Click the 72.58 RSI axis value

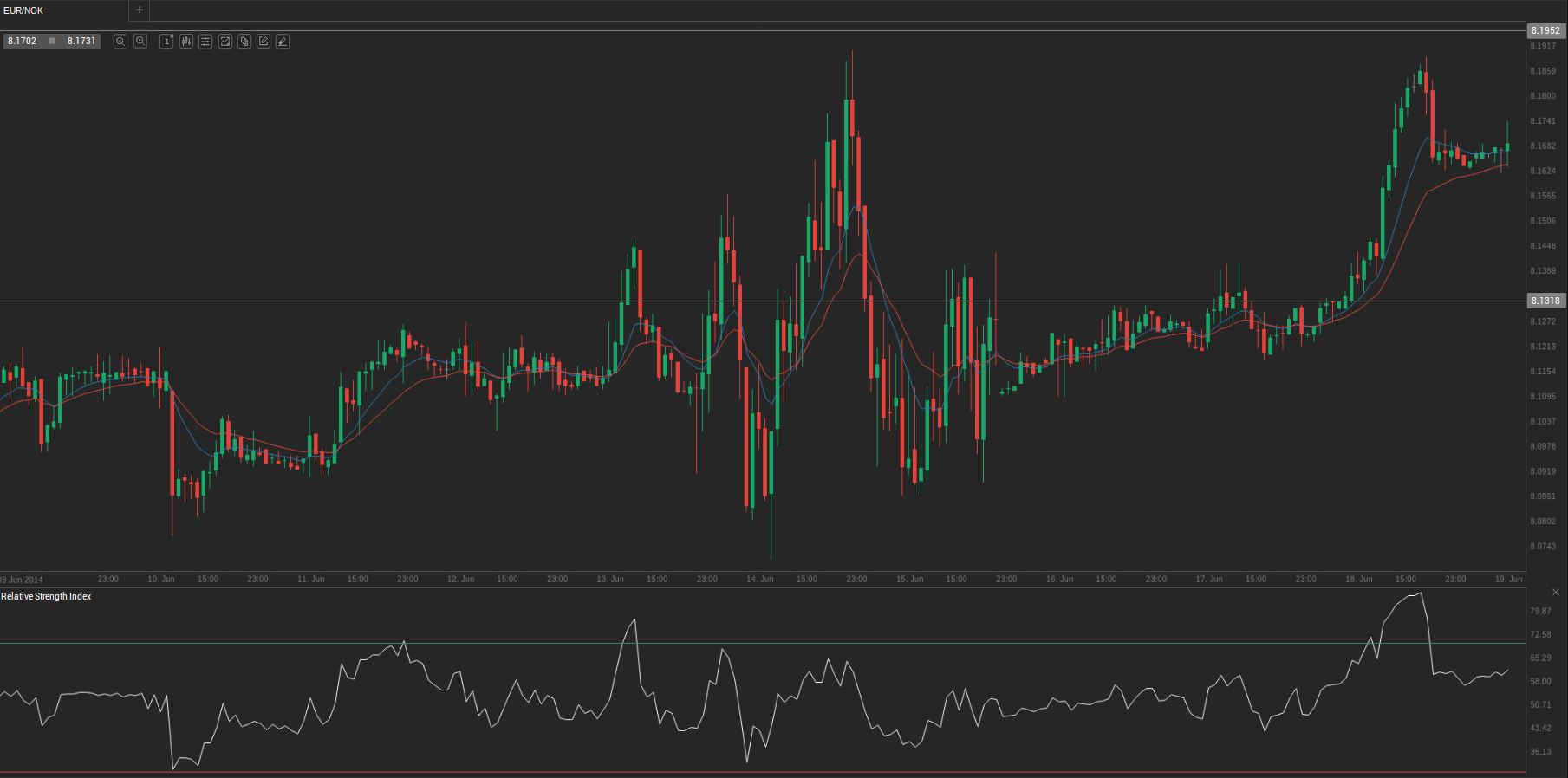[x=1540, y=634]
